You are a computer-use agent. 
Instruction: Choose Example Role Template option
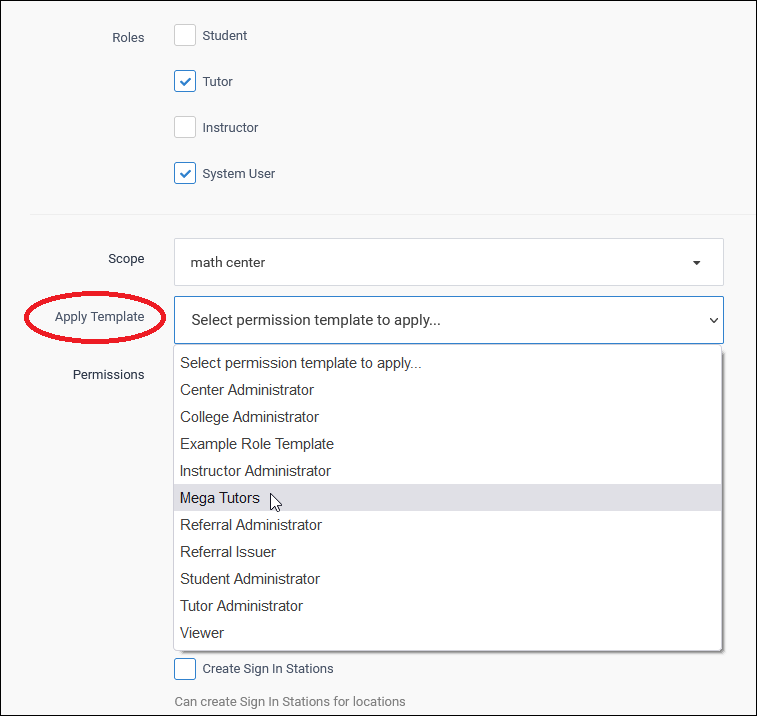pyautogui.click(x=257, y=444)
